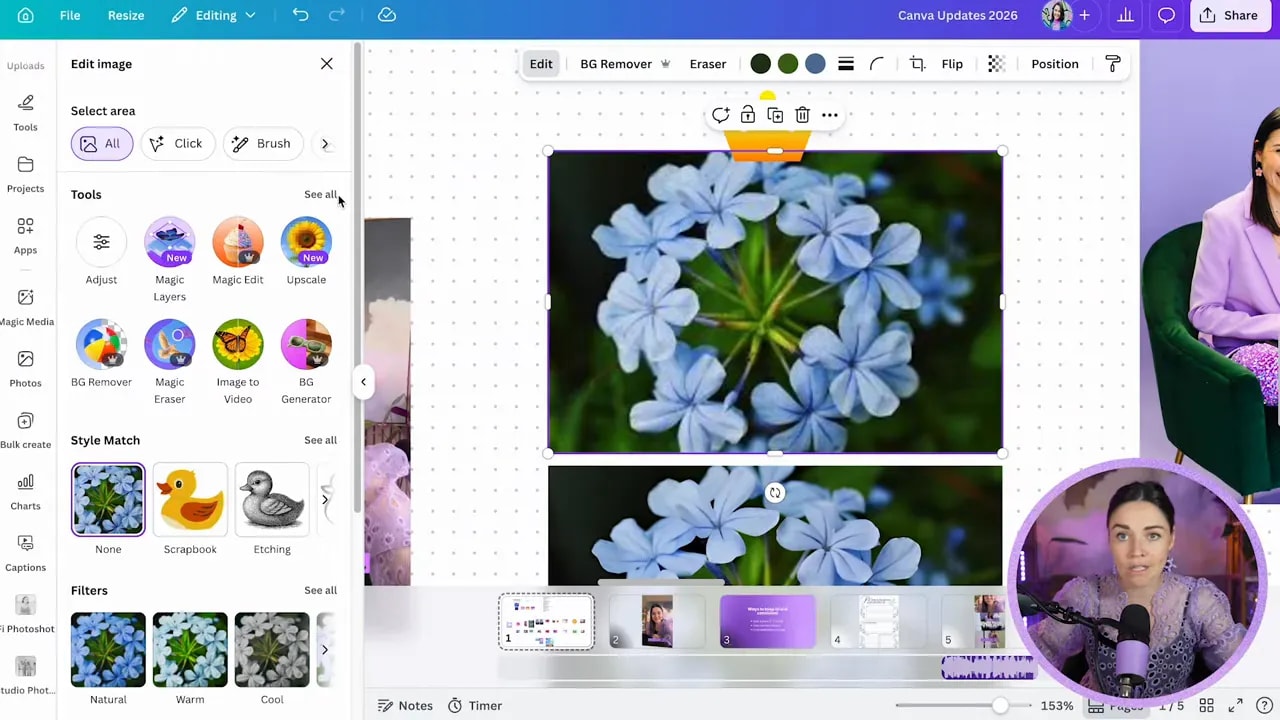Screen dimensions: 1280x720
Task: Open the Charts sidebar section
Action: 26,491
